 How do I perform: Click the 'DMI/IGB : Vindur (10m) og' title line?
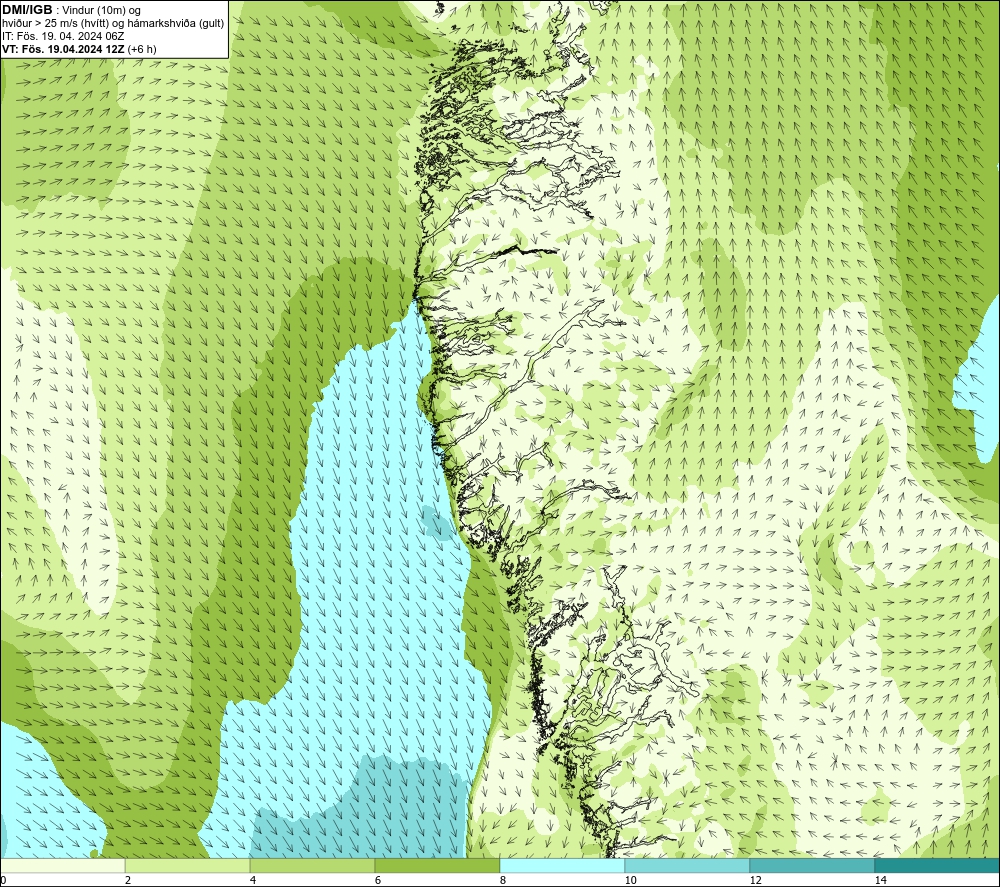click(71, 10)
